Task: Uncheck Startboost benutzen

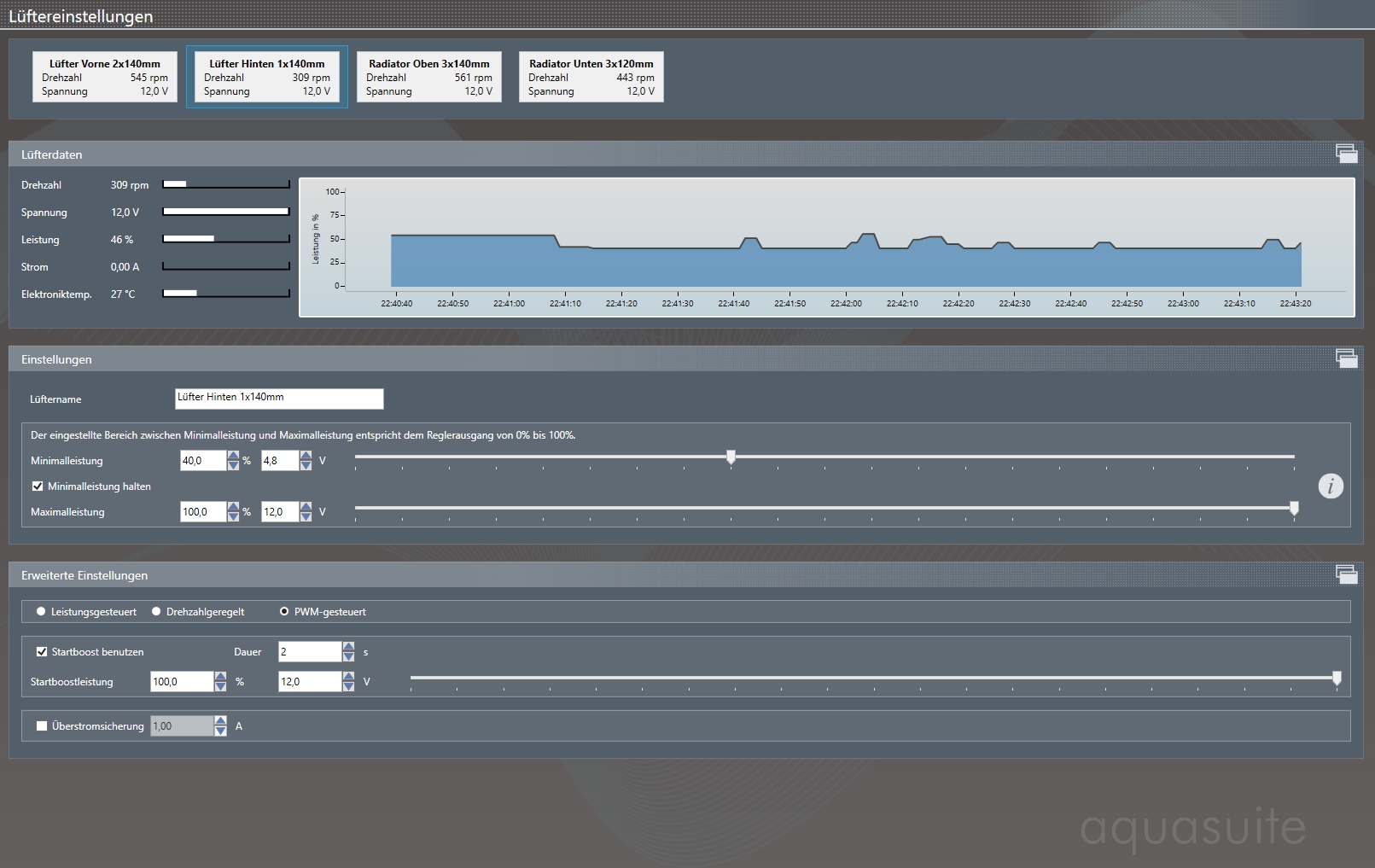Action: click(42, 652)
